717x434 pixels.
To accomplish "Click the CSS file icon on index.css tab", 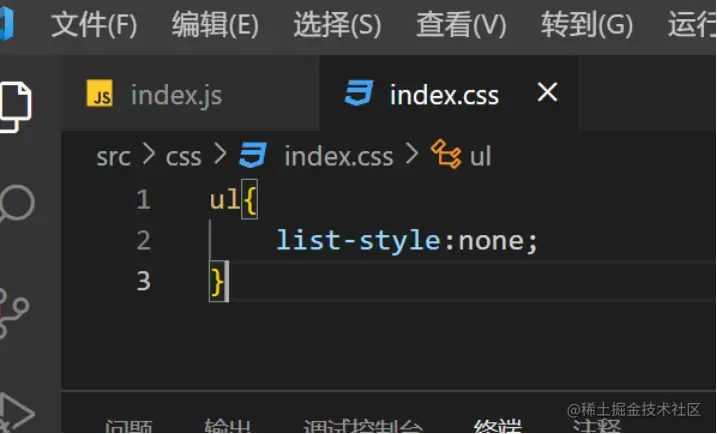I will (x=358, y=95).
